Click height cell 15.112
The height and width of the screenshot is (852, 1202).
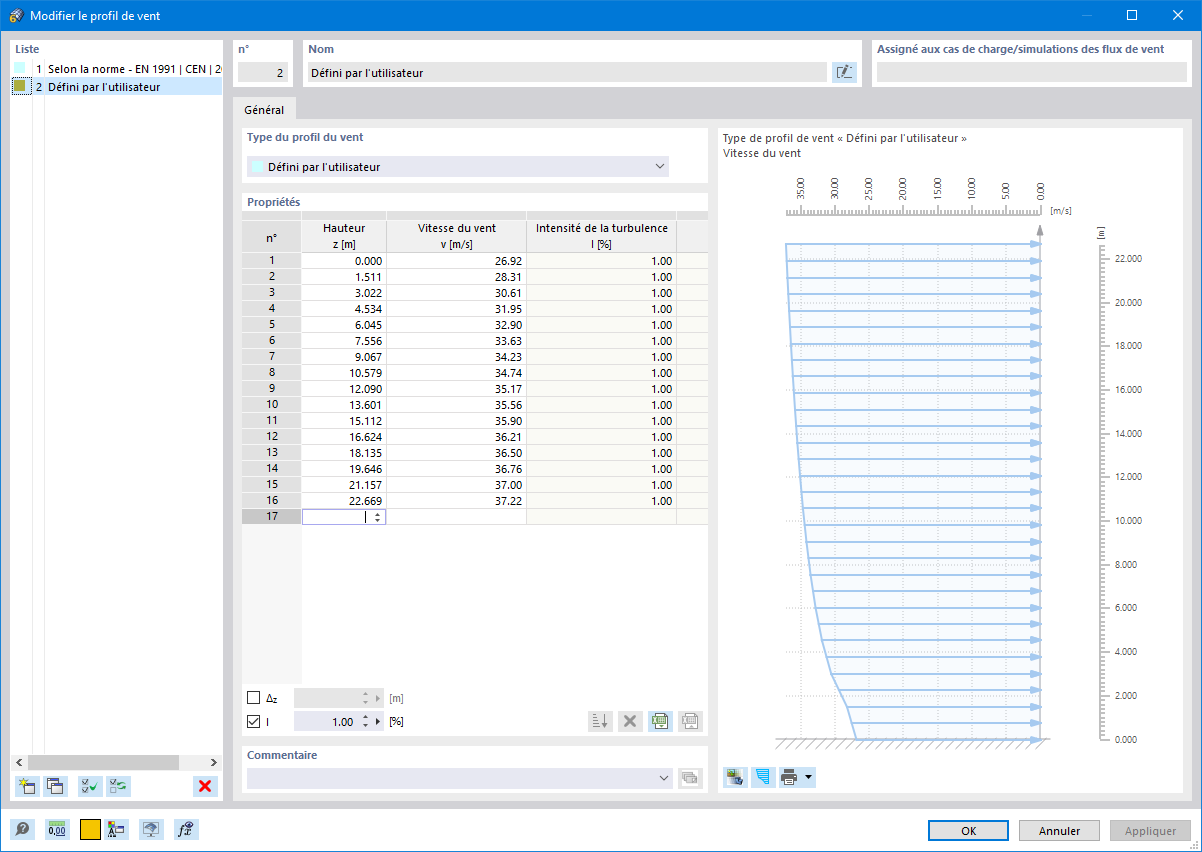tap(344, 420)
